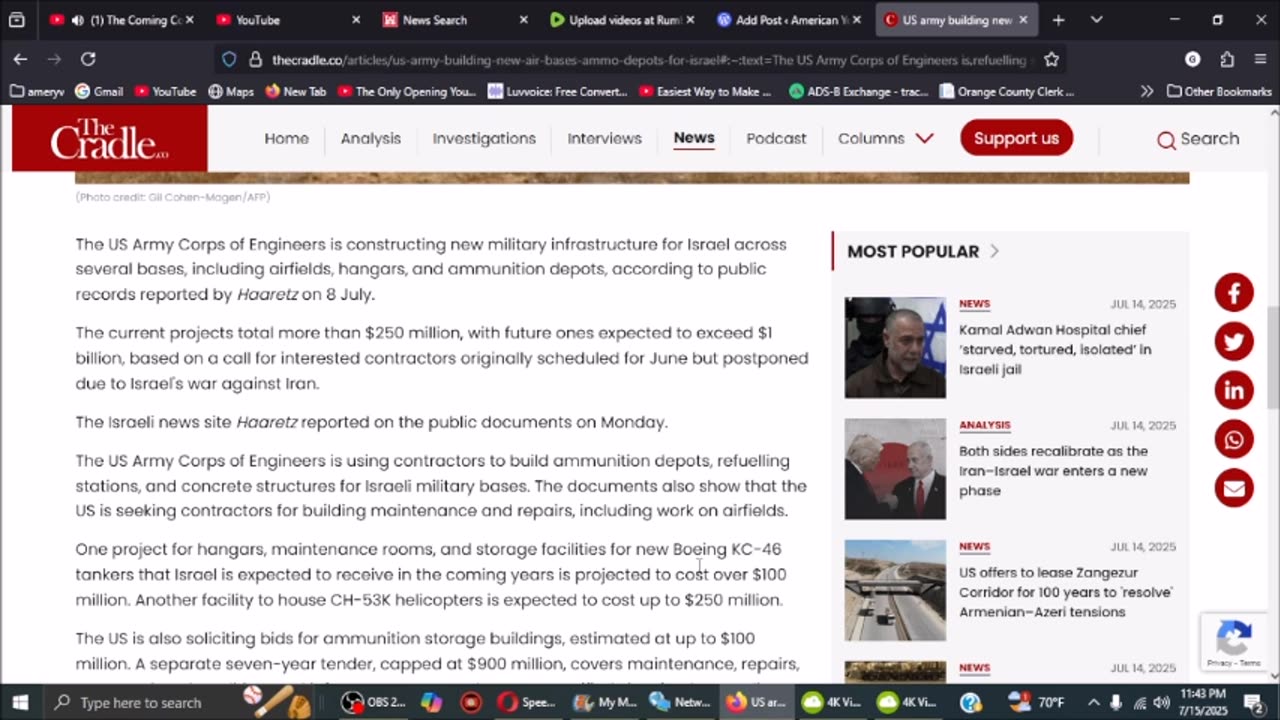This screenshot has width=1280, height=720.
Task: Open the Copilot icon on the taskbar
Action: 431,702
